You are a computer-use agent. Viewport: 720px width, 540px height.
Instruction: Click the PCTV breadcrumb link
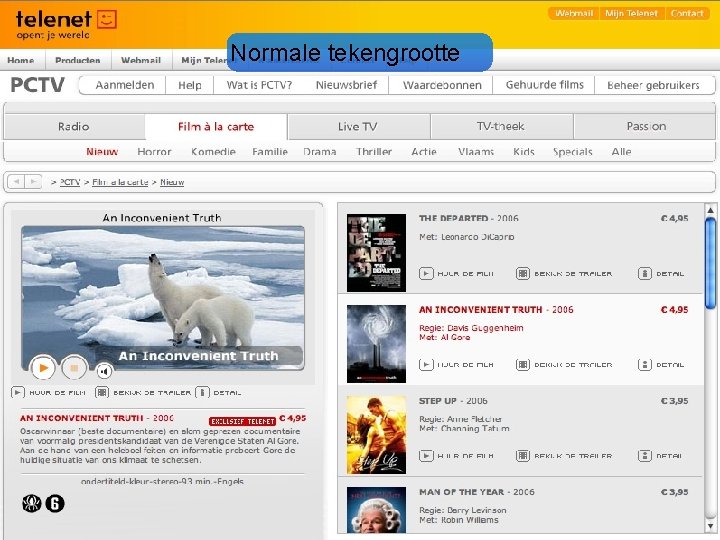click(70, 182)
